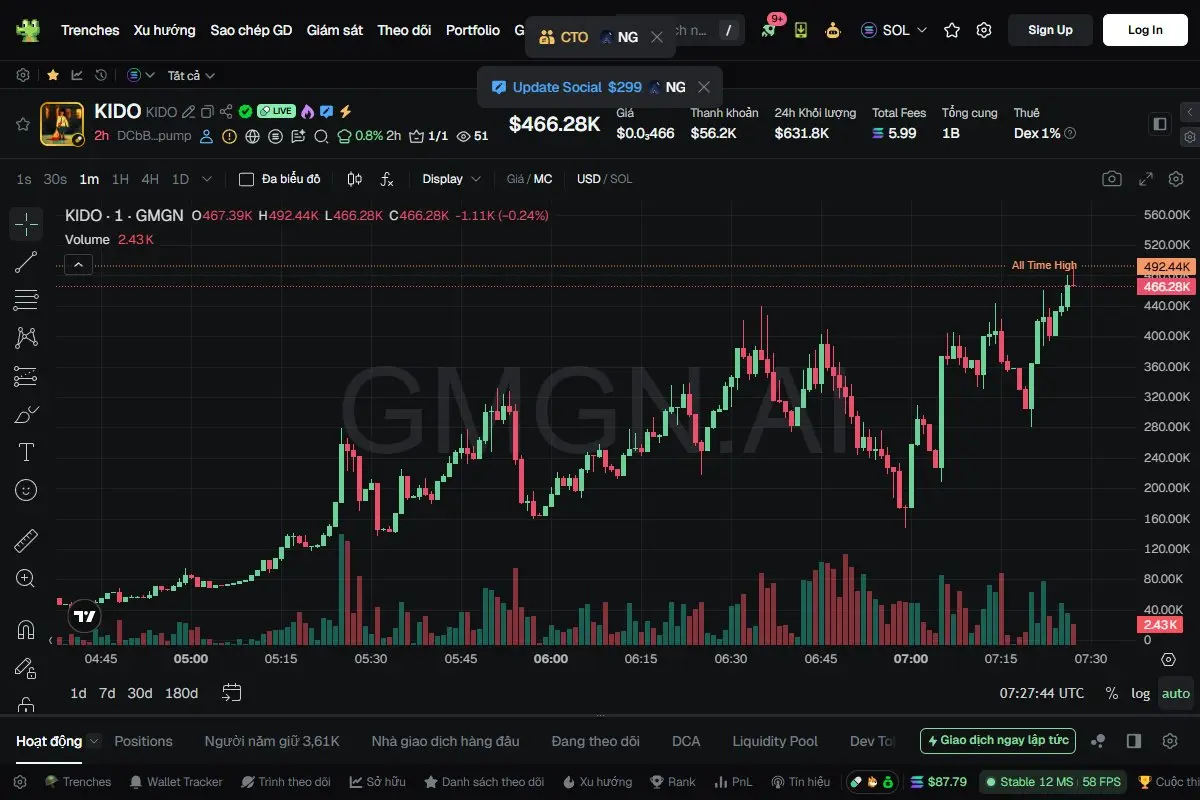Screen dimensions: 1200x800
Task: Click the green phone download icon
Action: 801,30
